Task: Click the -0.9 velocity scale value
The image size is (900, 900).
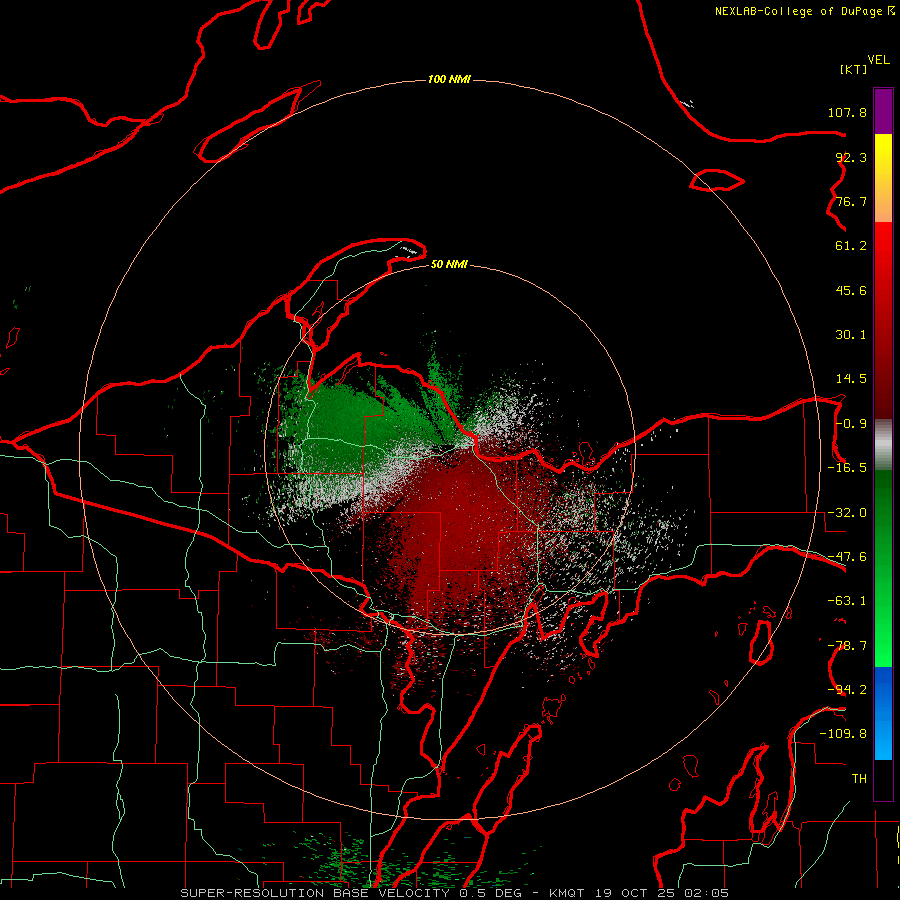Action: pos(851,424)
